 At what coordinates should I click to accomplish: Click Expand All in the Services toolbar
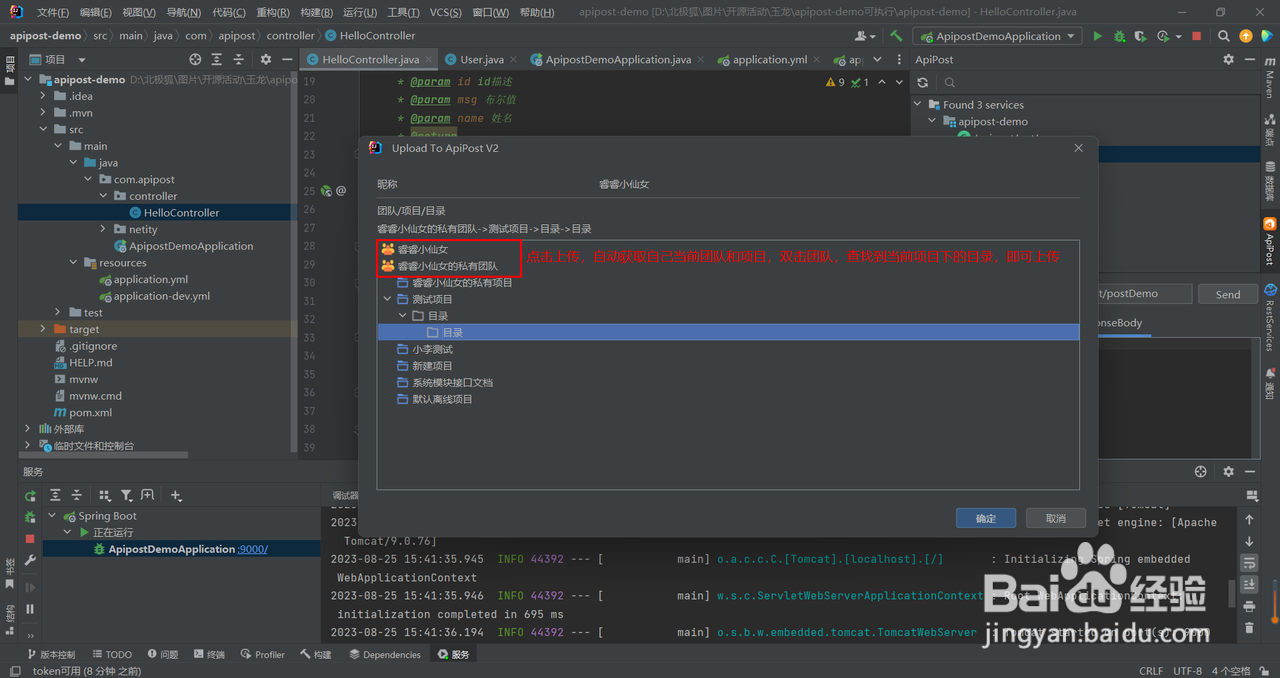click(56, 495)
